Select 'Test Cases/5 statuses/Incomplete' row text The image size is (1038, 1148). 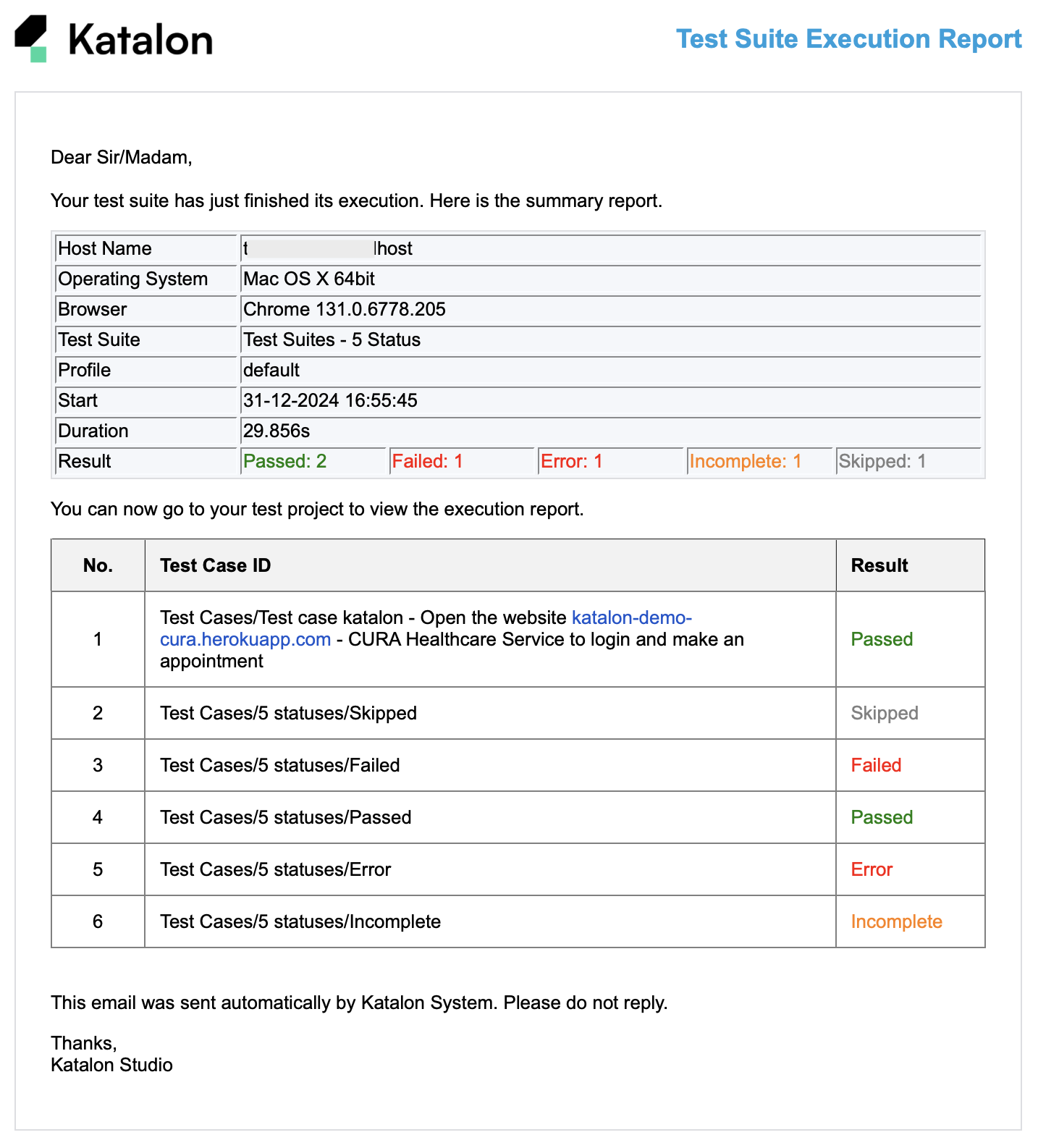tap(300, 921)
